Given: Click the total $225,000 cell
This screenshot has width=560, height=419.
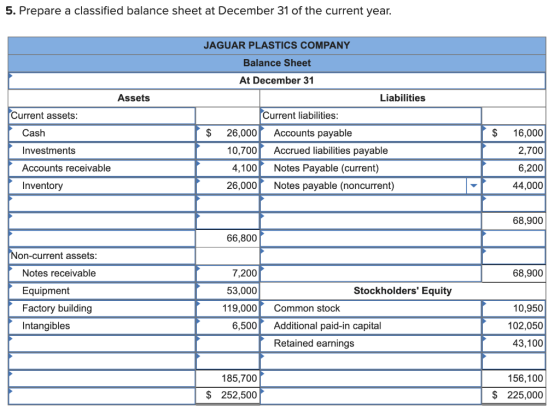Looking at the screenshot, I should tap(514, 395).
